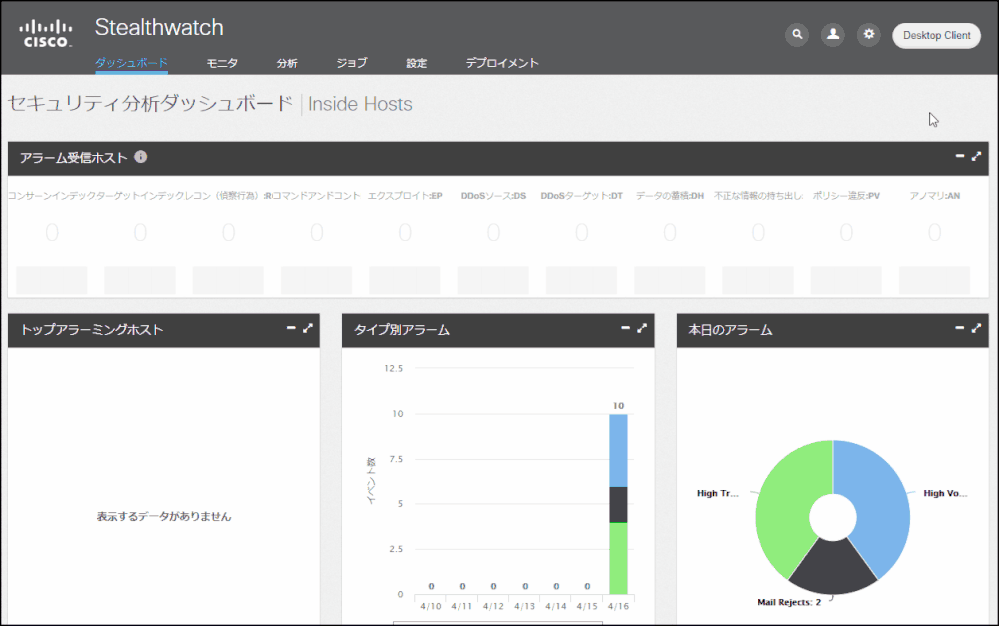Expand the 本日のアラーム panel
The image size is (999, 626).
pos(976,328)
